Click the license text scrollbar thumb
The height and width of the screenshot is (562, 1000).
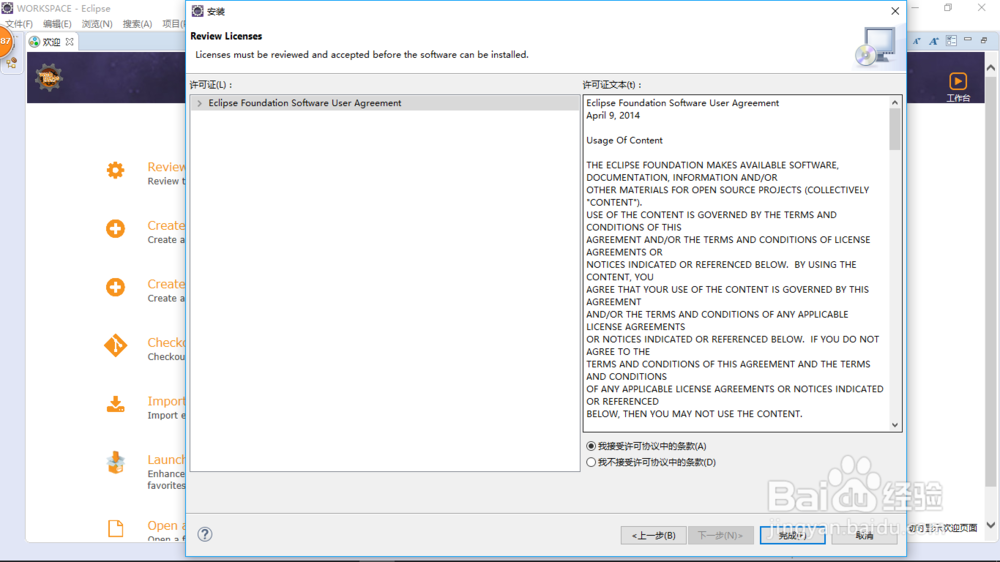point(895,129)
